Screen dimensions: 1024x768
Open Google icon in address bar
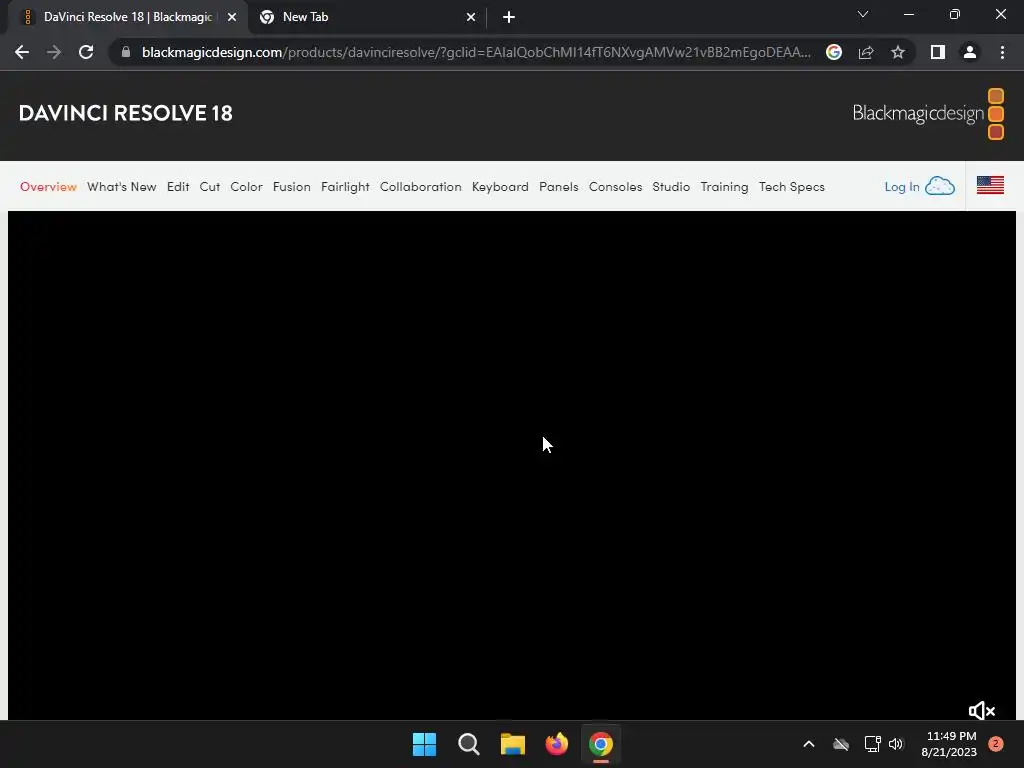tap(834, 52)
